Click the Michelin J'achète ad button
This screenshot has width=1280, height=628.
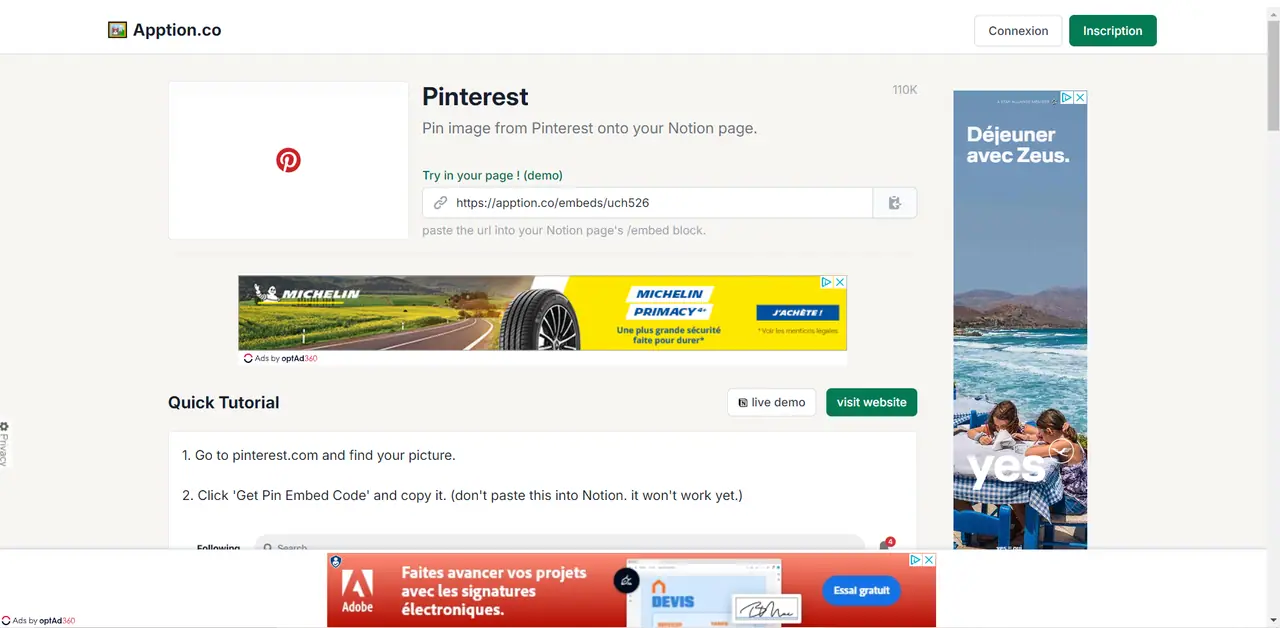click(x=797, y=312)
